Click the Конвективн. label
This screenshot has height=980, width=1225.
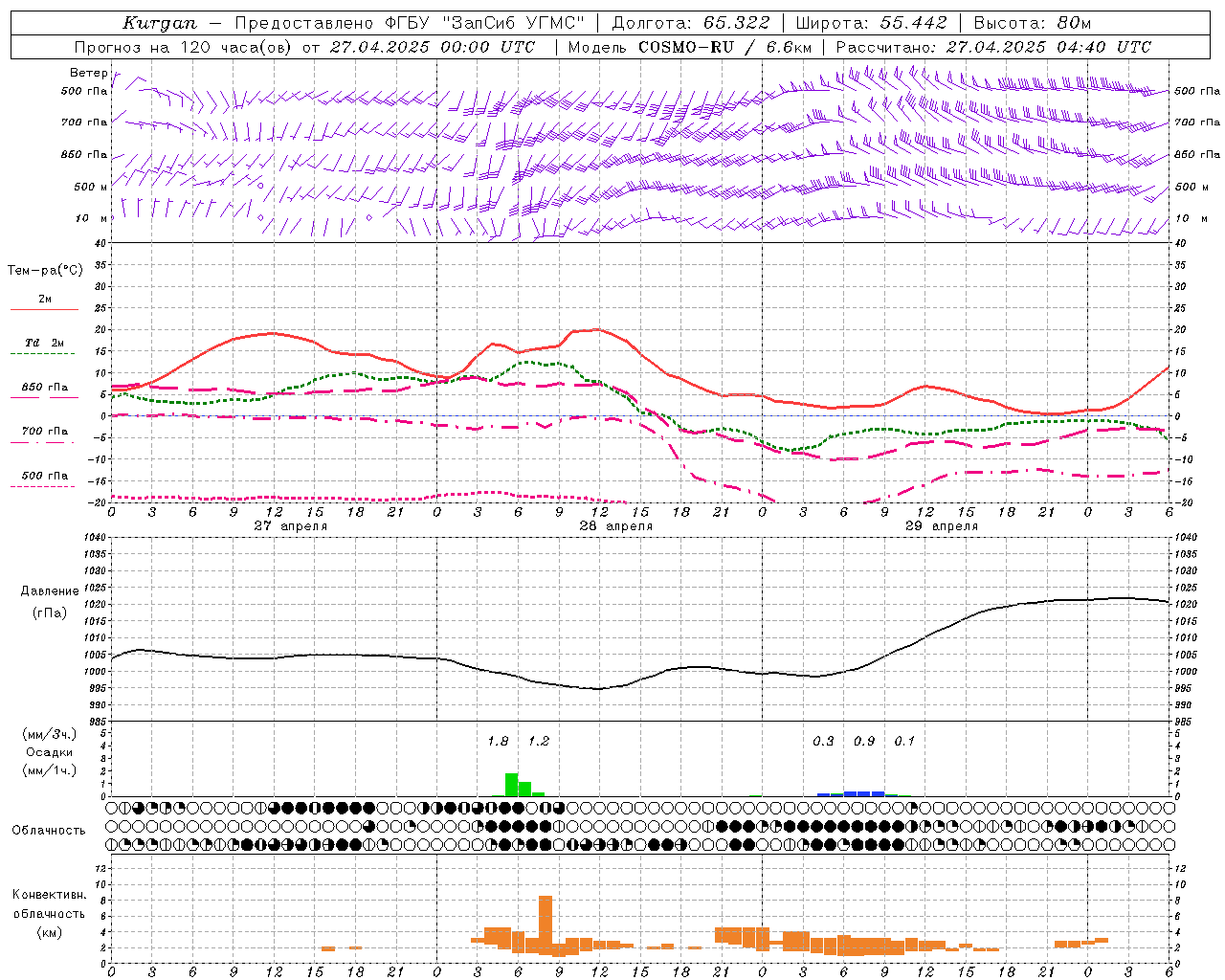(x=50, y=895)
